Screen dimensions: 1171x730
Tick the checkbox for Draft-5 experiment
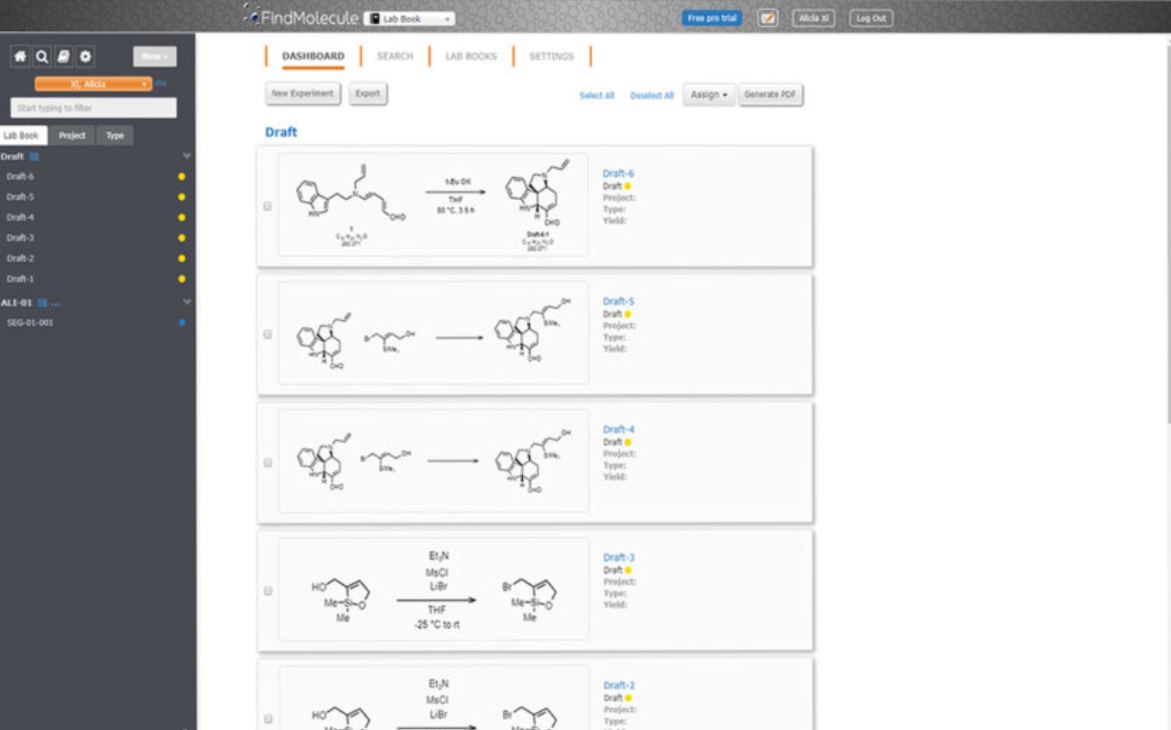(267, 334)
